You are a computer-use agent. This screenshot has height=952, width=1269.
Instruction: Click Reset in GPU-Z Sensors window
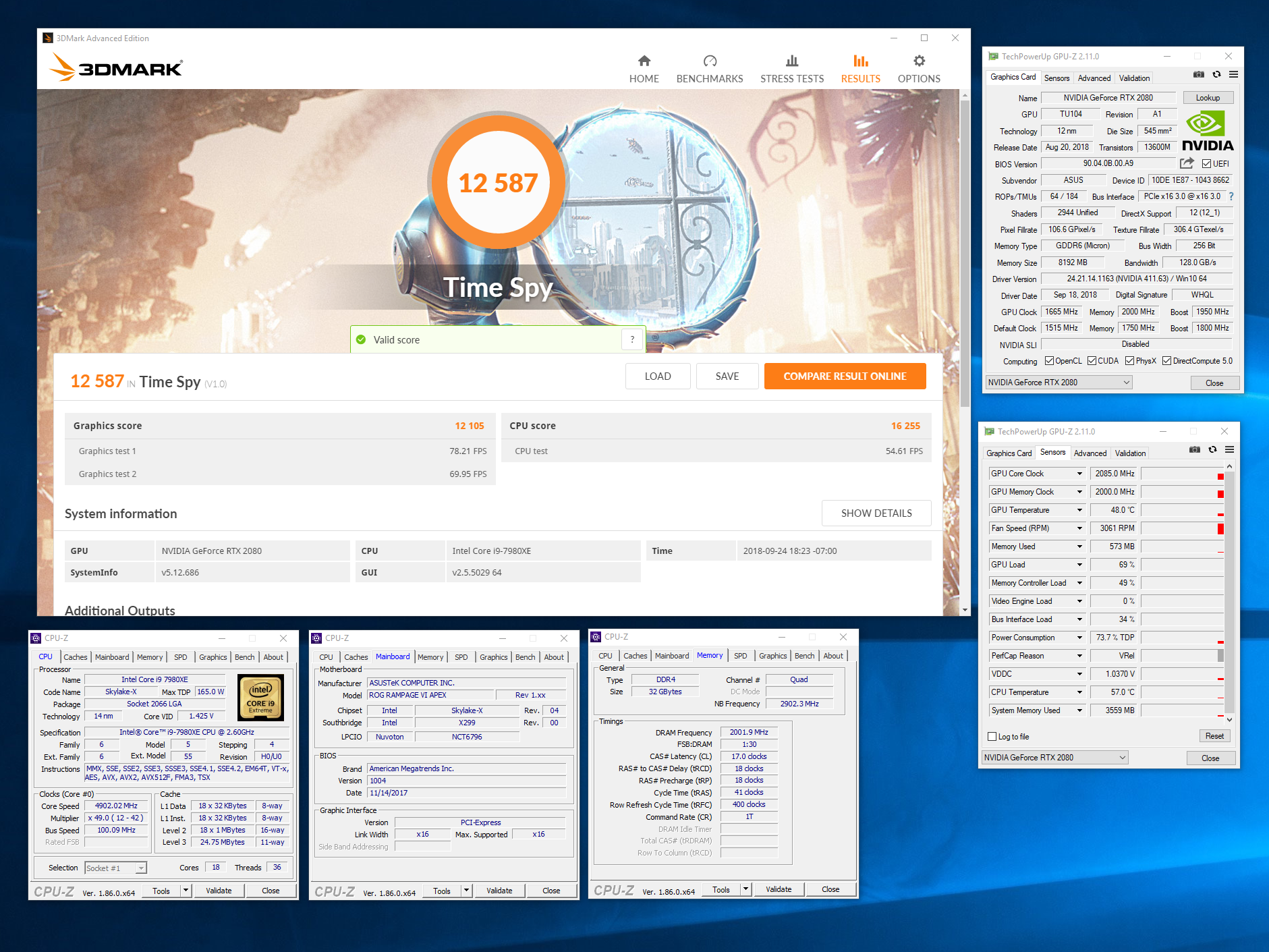[x=1214, y=736]
